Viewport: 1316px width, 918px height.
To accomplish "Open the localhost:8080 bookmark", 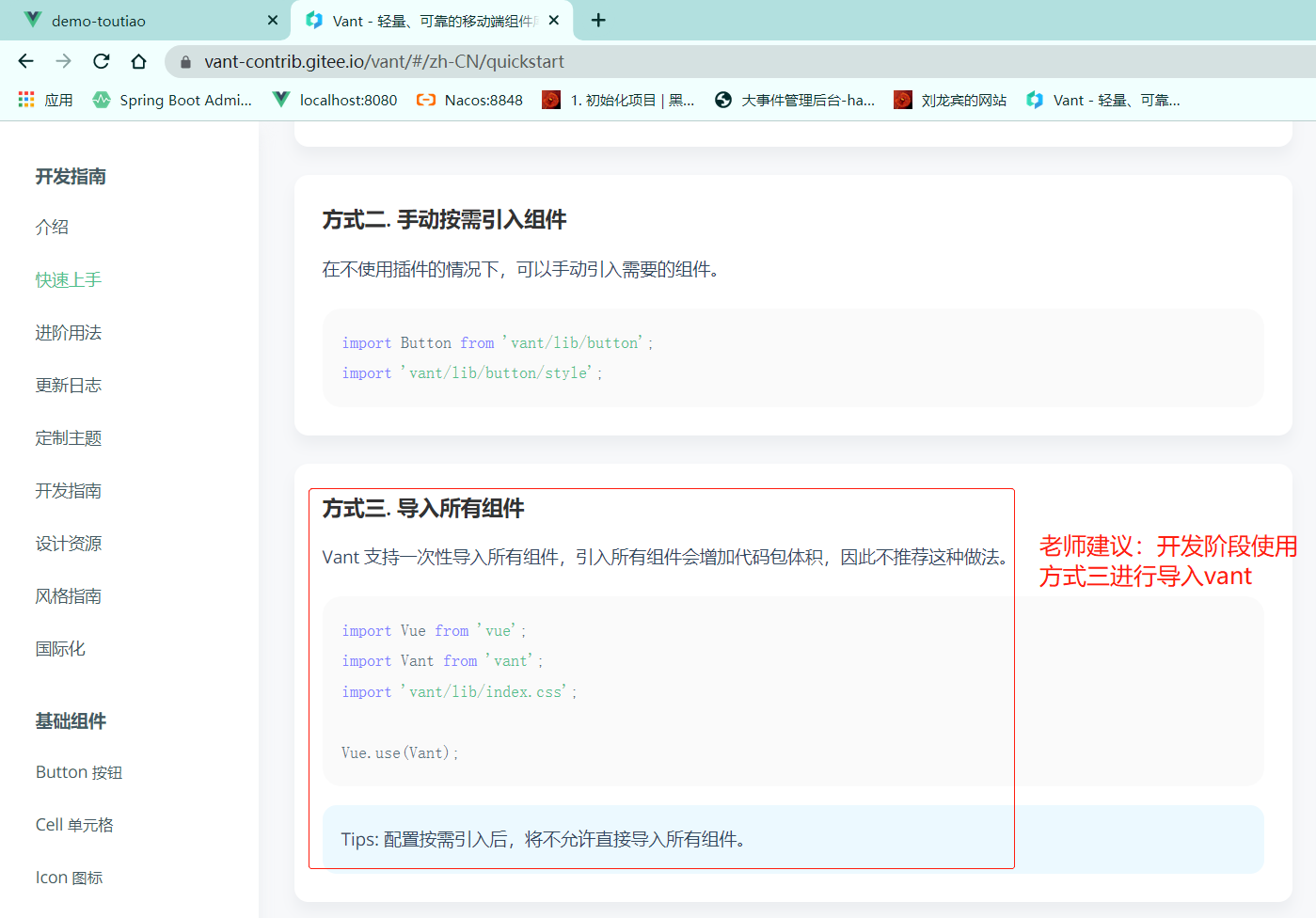I will tap(335, 100).
